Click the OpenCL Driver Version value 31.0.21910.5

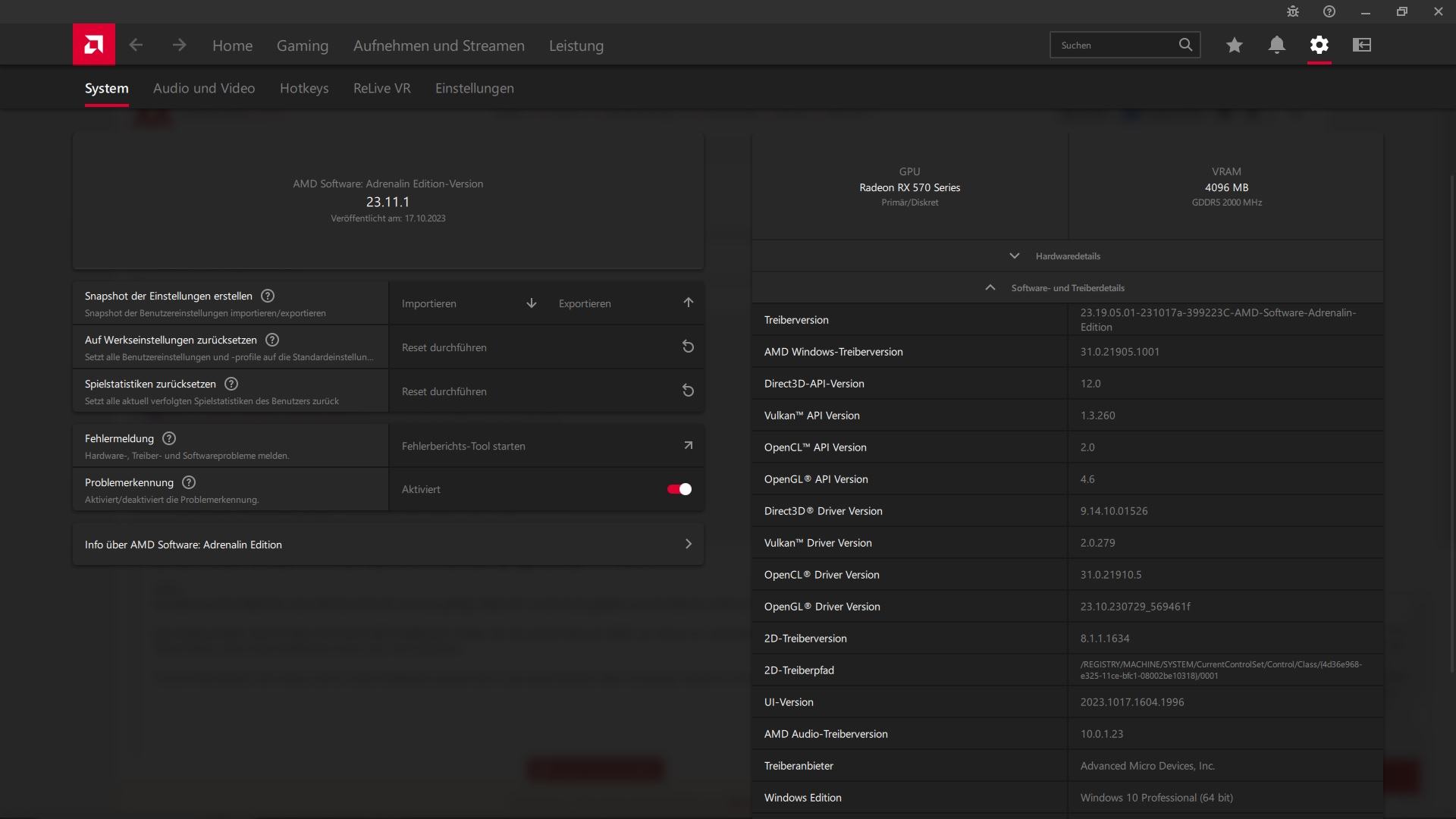[x=1111, y=575]
